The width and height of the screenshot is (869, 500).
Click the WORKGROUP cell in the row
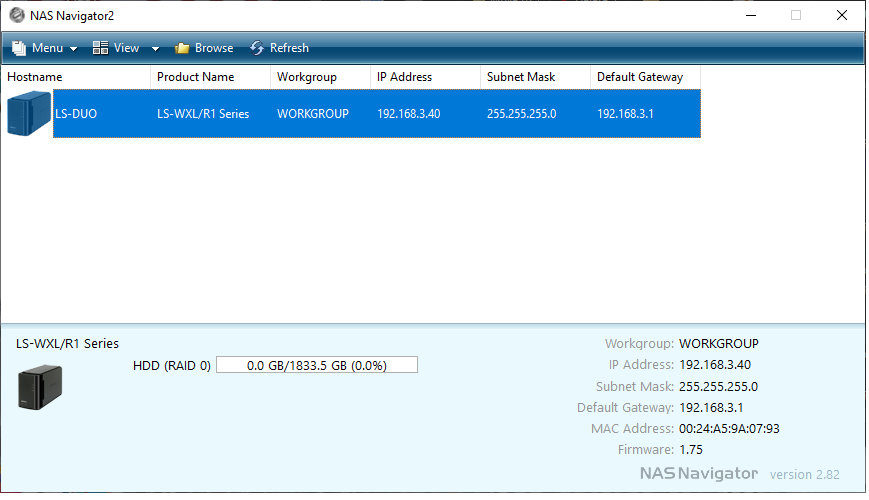click(x=313, y=114)
